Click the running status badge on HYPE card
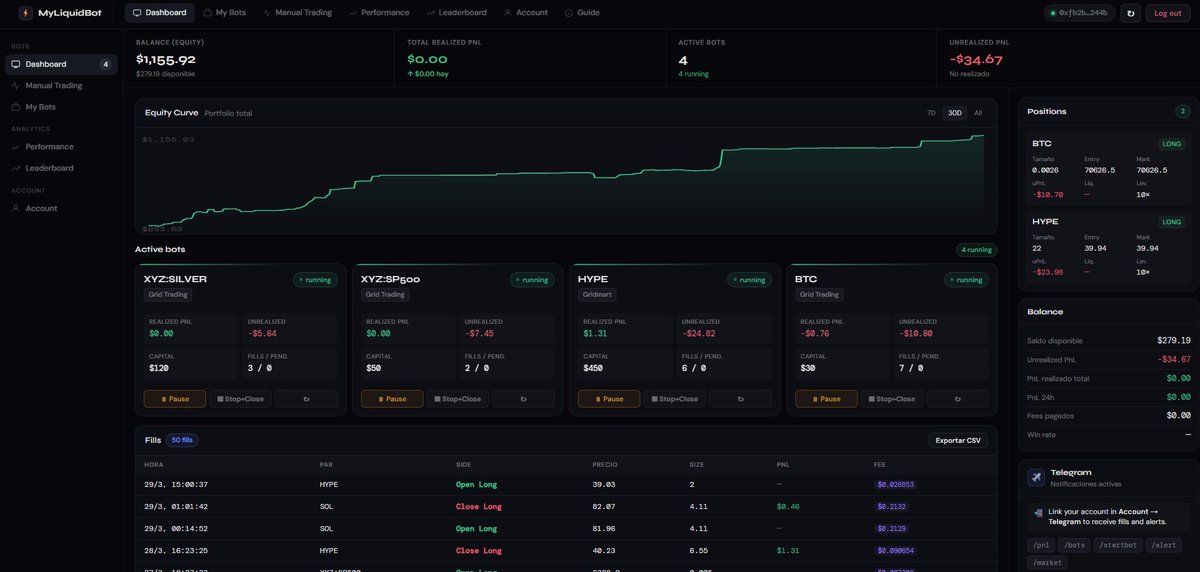 (749, 280)
